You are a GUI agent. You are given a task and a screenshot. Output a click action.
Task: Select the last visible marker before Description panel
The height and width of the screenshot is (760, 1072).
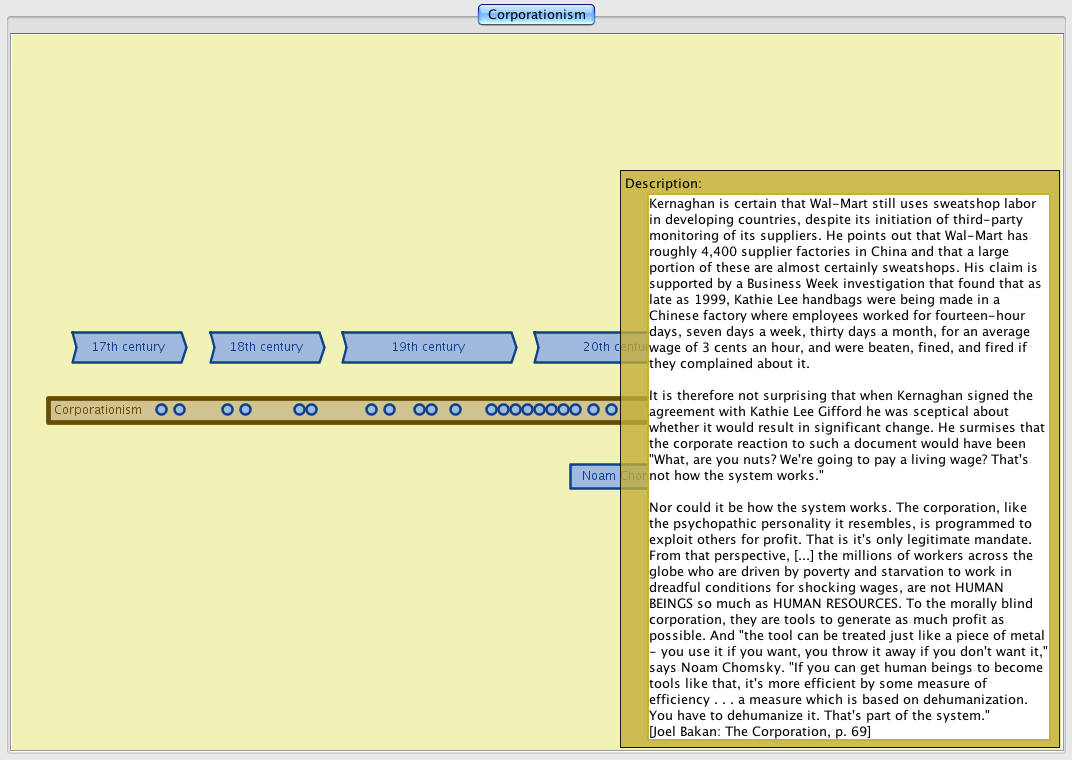pos(611,410)
